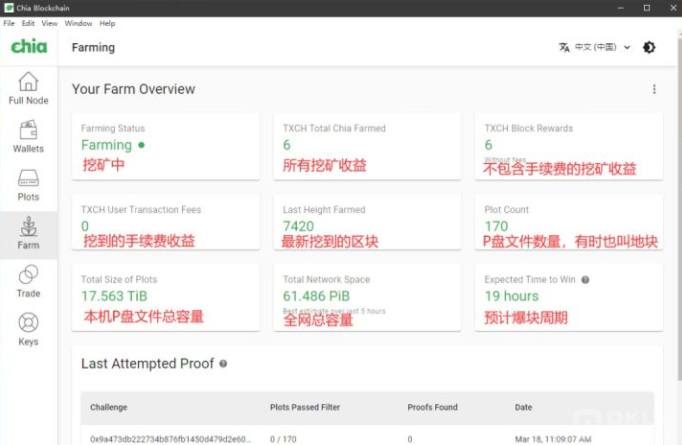
Task: Click the Proofs Found column header
Action: [x=432, y=408]
